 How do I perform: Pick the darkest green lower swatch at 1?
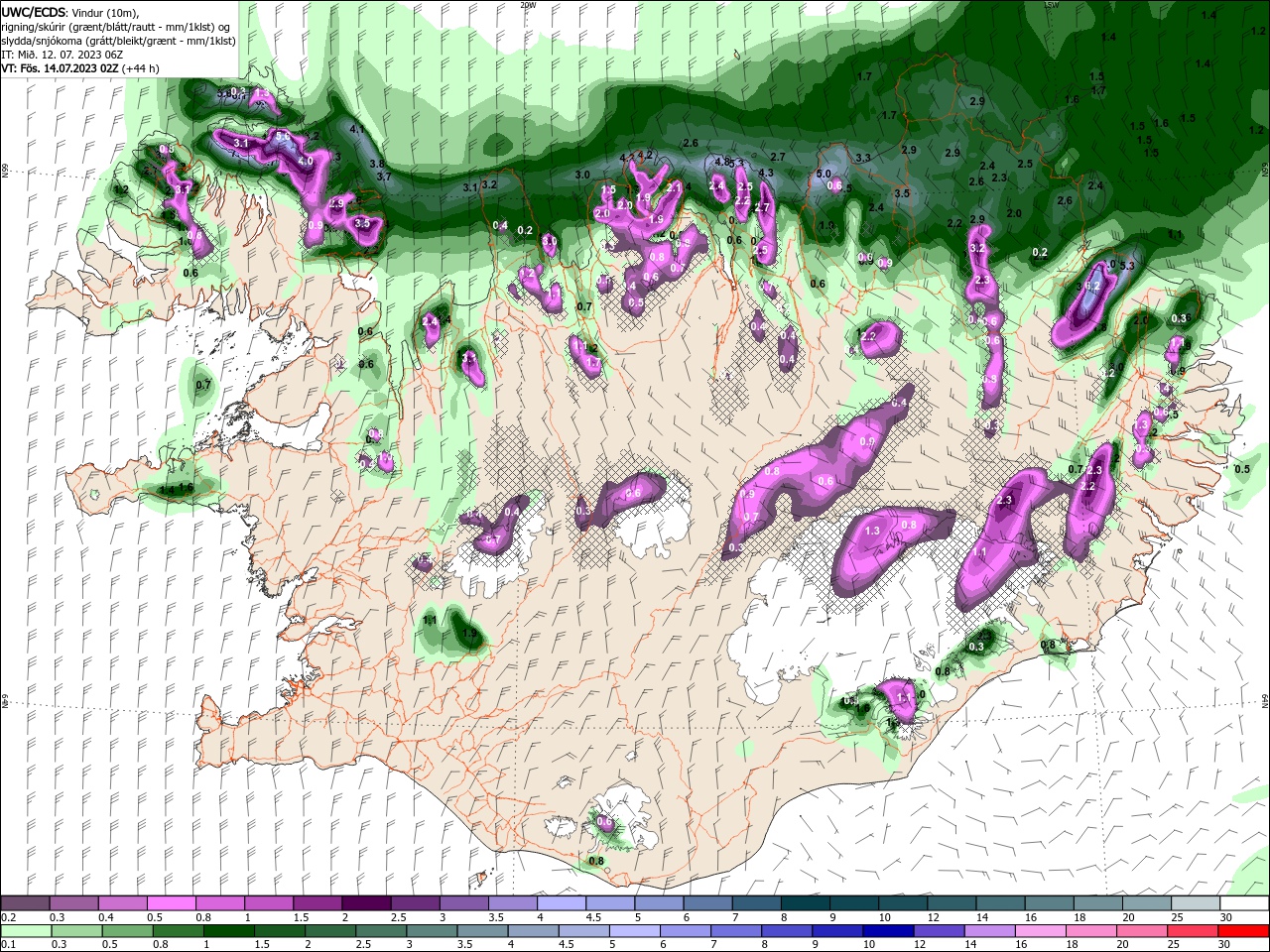point(228,931)
